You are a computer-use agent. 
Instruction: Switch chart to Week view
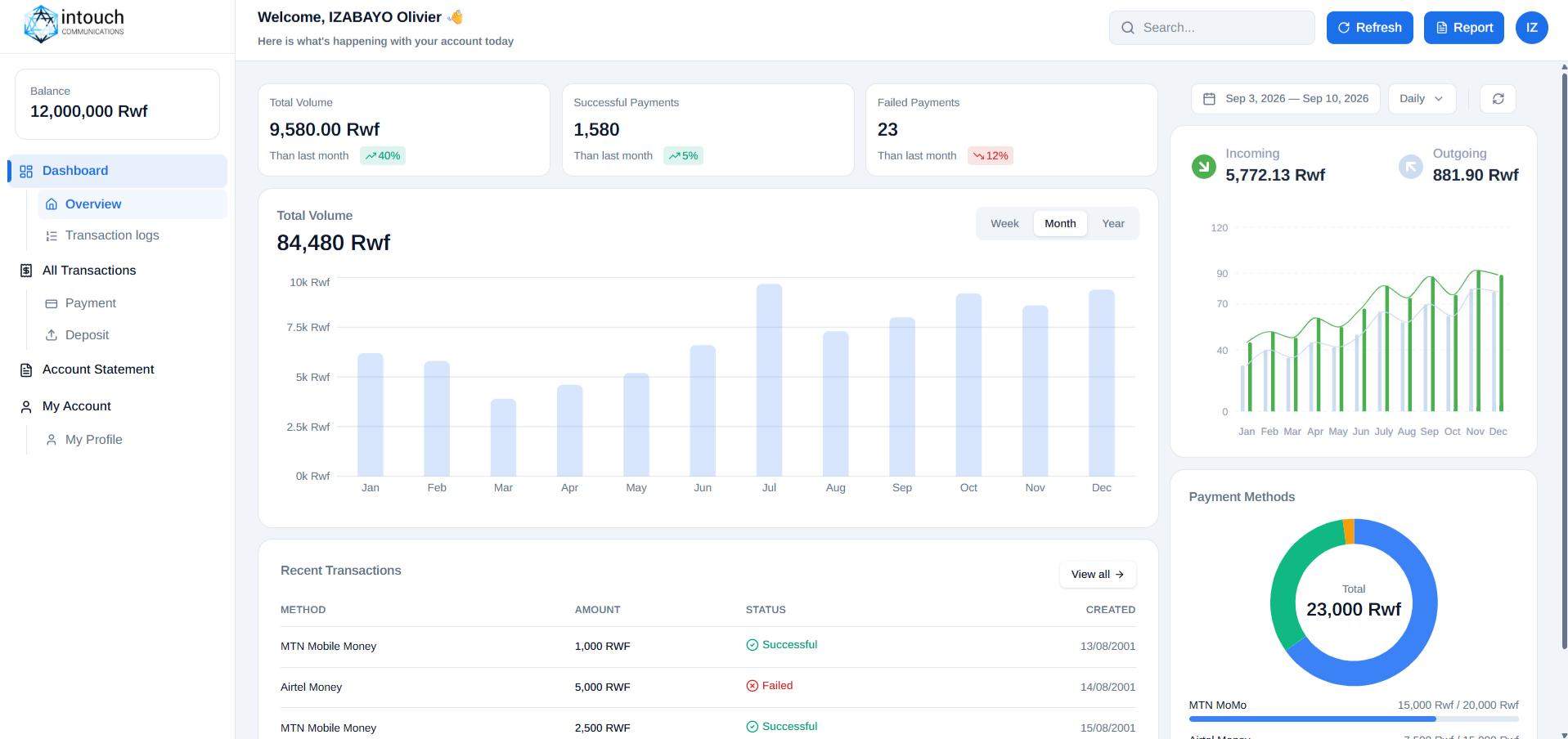click(1004, 224)
